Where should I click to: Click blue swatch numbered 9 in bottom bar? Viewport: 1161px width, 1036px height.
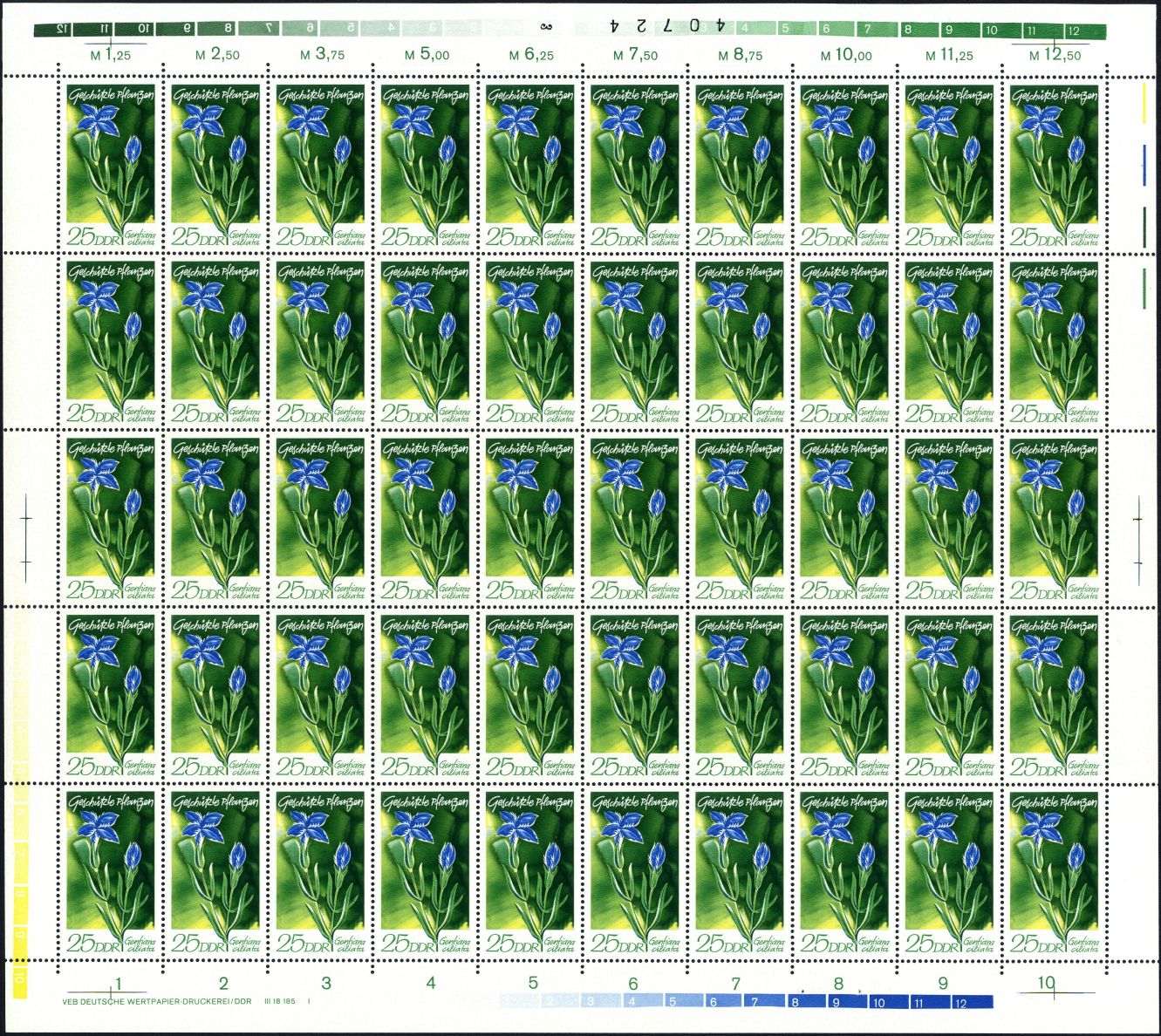[x=835, y=1003]
